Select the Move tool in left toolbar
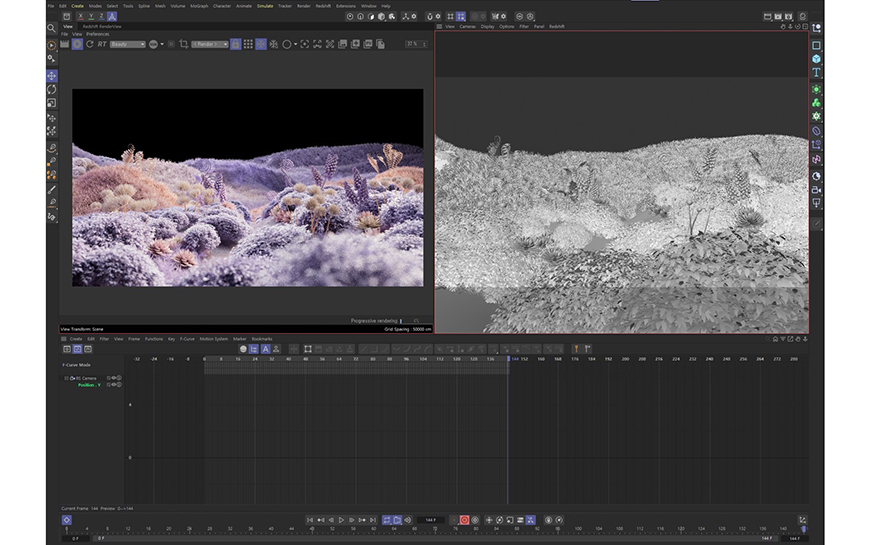Image resolution: width=871 pixels, height=545 pixels. pyautogui.click(x=52, y=76)
